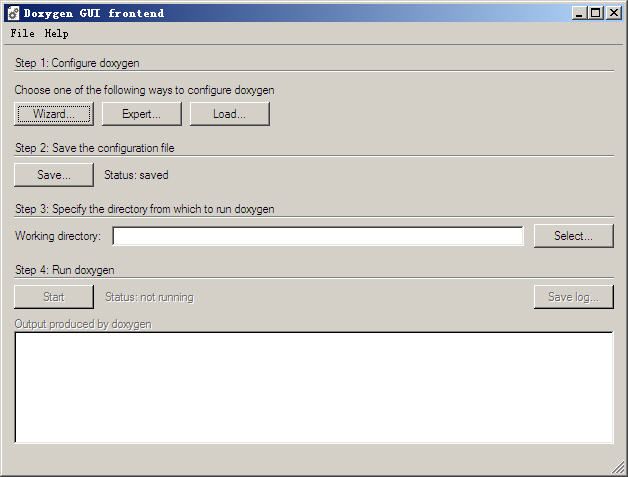Click the Doxygen app icon in title bar
The height and width of the screenshot is (477, 628).
[13, 13]
